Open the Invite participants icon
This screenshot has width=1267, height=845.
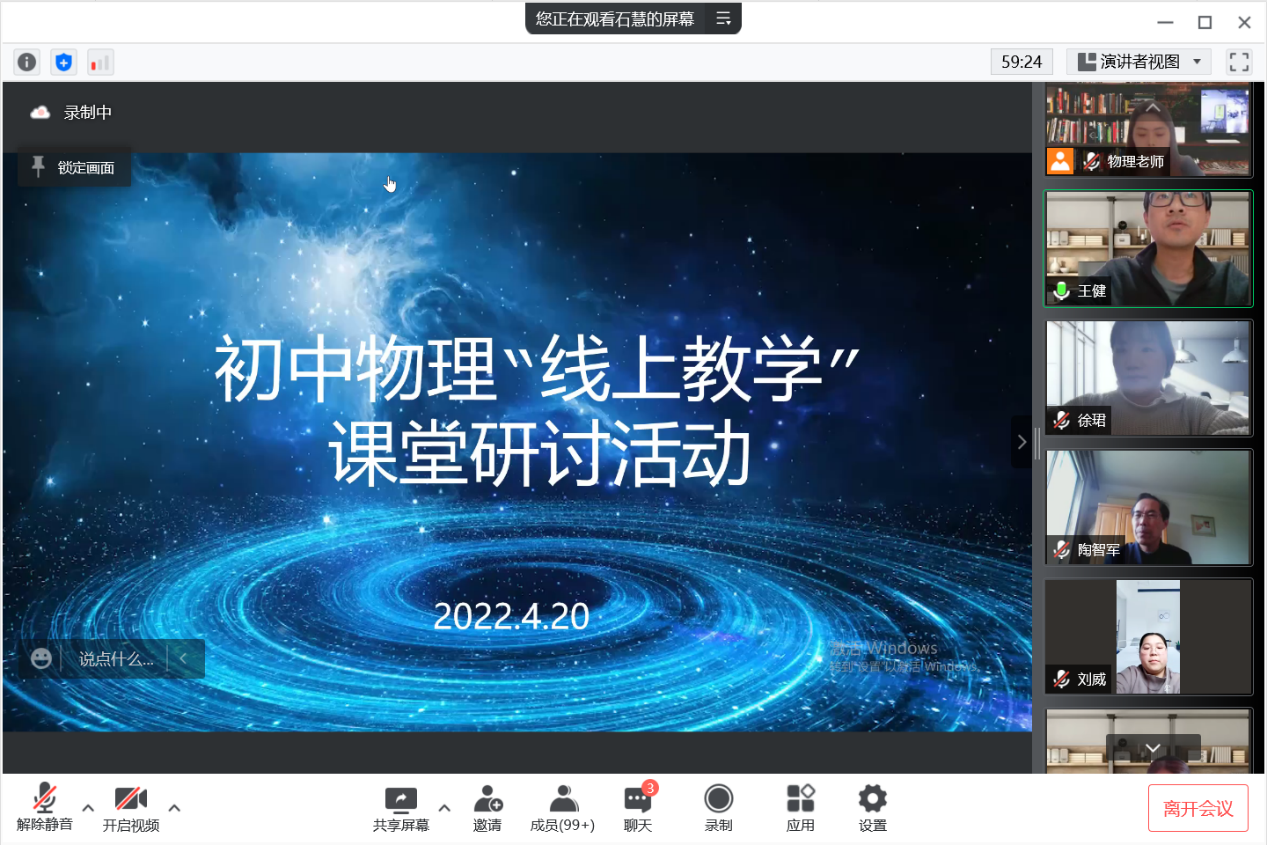tap(487, 808)
